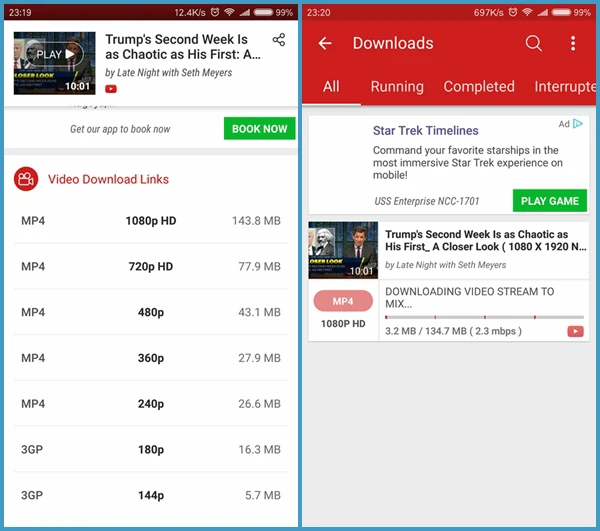Screen dimensions: 600x531
Task: Tap the alarm icon in the left status bar
Action: point(215,12)
